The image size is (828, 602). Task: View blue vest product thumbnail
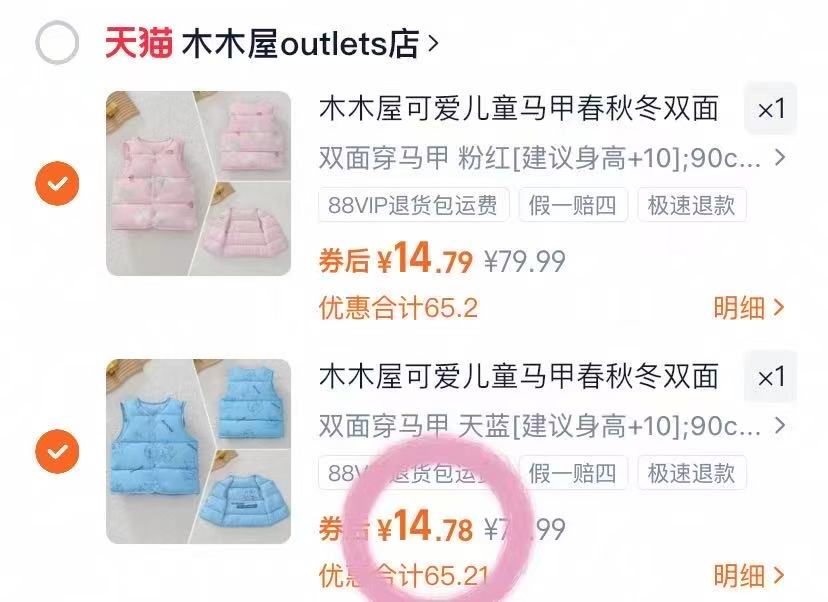199,452
